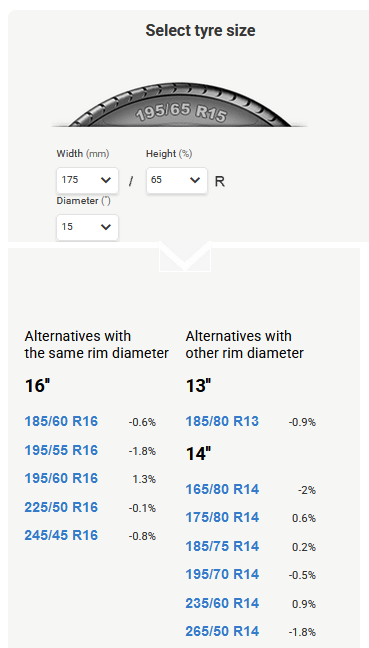
Task: Open the Height dropdown showing 65
Action: (x=176, y=180)
